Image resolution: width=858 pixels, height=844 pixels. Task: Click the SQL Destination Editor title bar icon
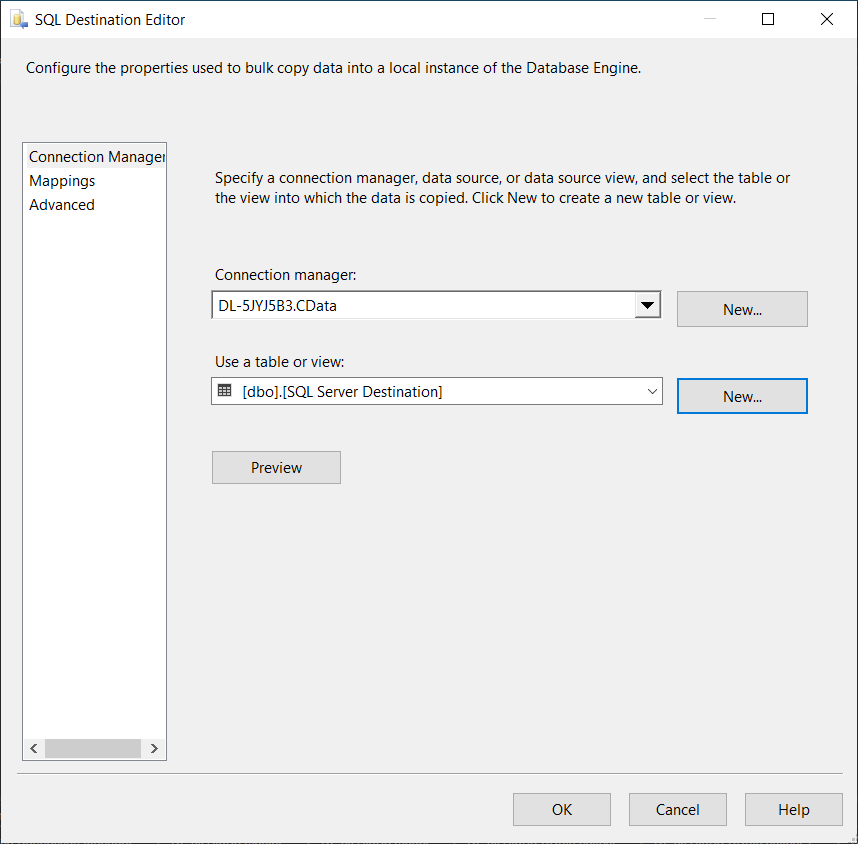tap(18, 19)
